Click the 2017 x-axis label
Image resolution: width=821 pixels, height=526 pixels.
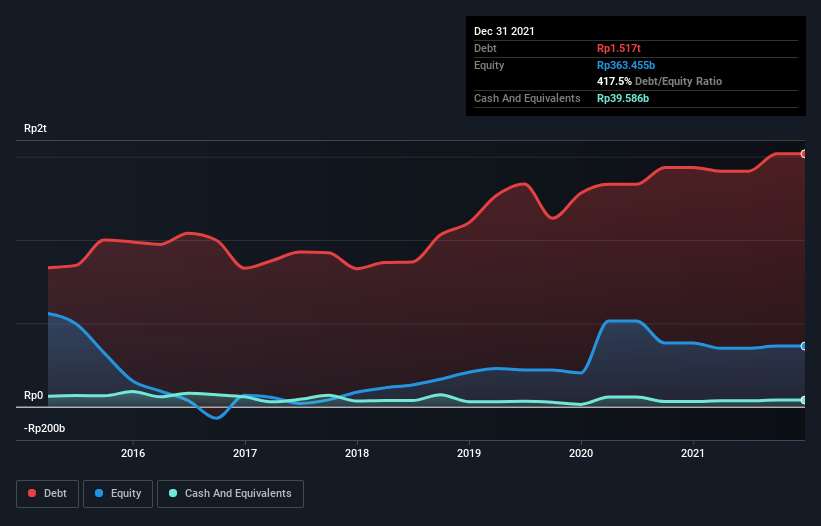coord(245,453)
